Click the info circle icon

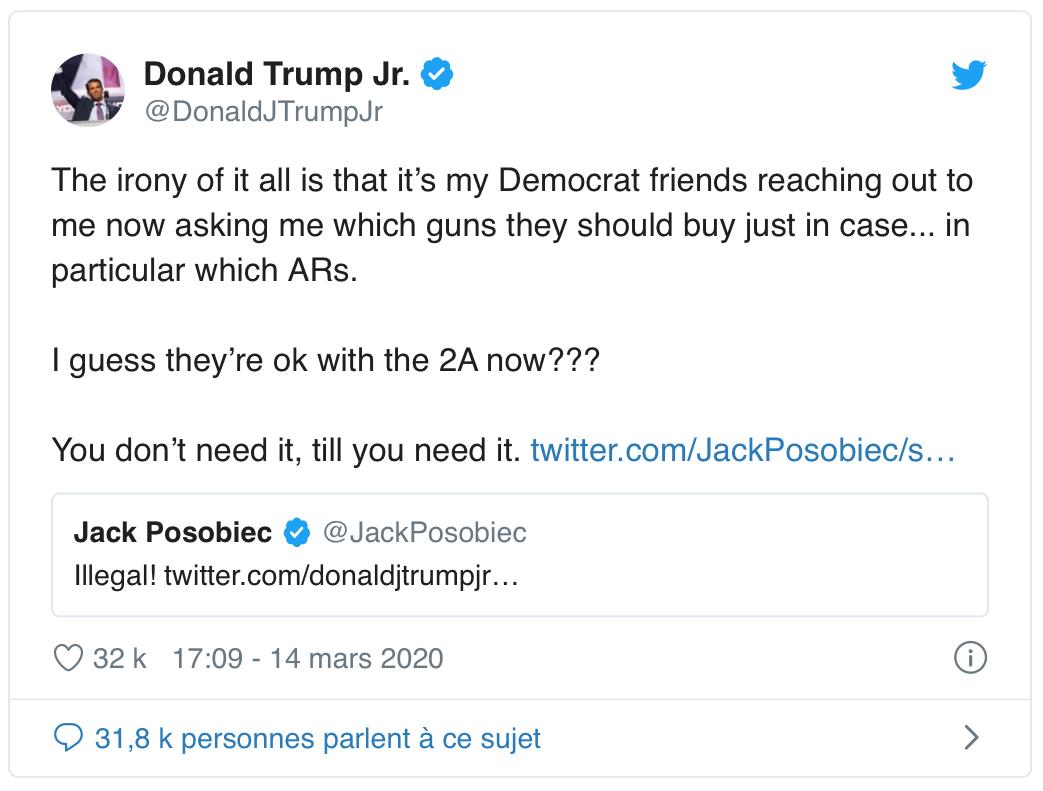coord(971,659)
